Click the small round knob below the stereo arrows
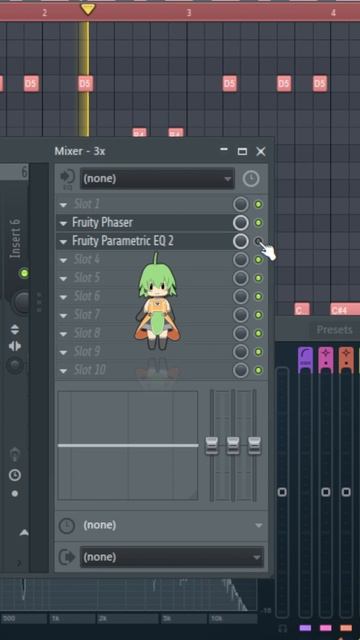The image size is (360, 640). click(x=15, y=365)
